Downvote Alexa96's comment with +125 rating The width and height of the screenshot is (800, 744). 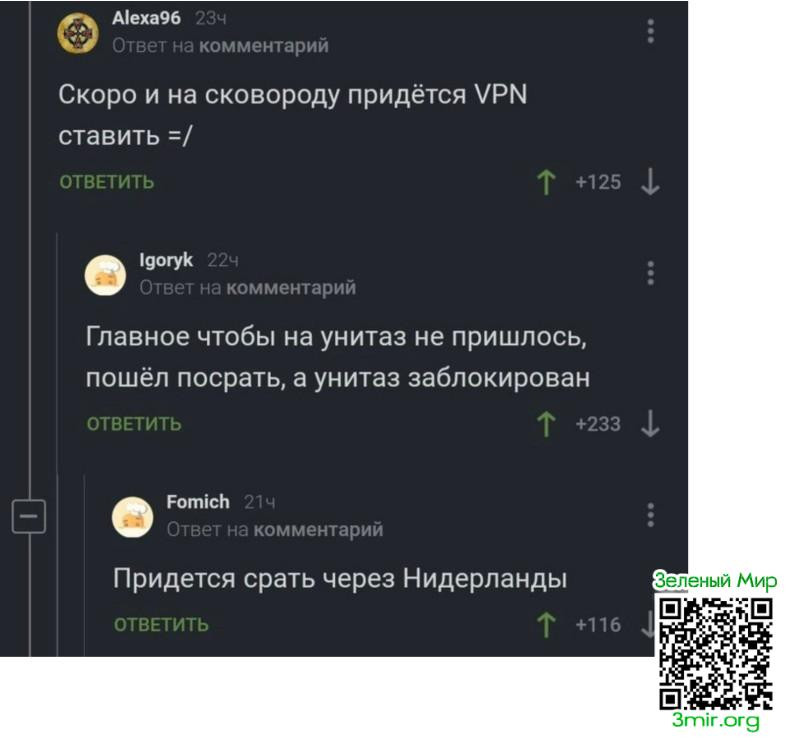pyautogui.click(x=650, y=182)
